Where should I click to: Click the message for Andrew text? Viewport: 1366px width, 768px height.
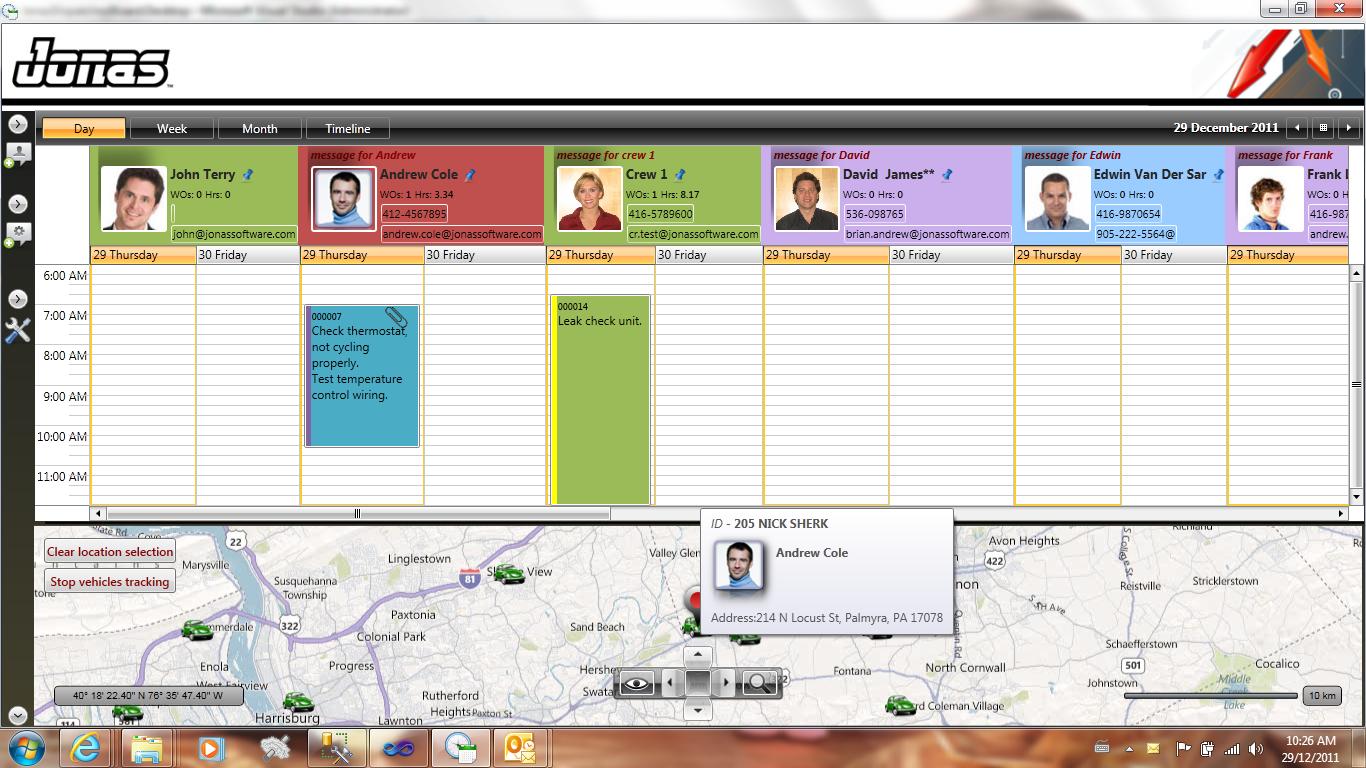point(363,155)
